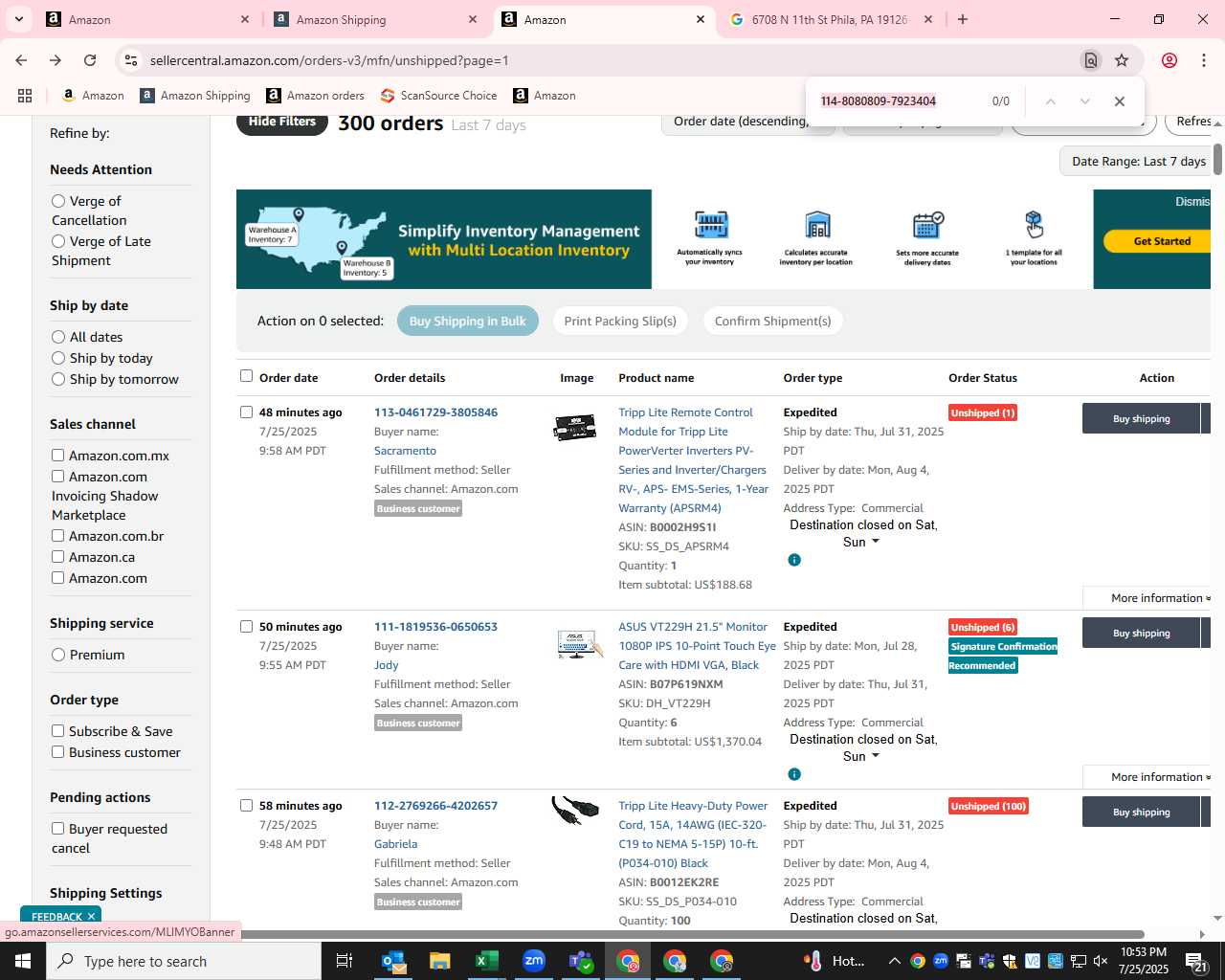
Task: Switch to the Amazon Shipping browser tab
Action: point(378,19)
